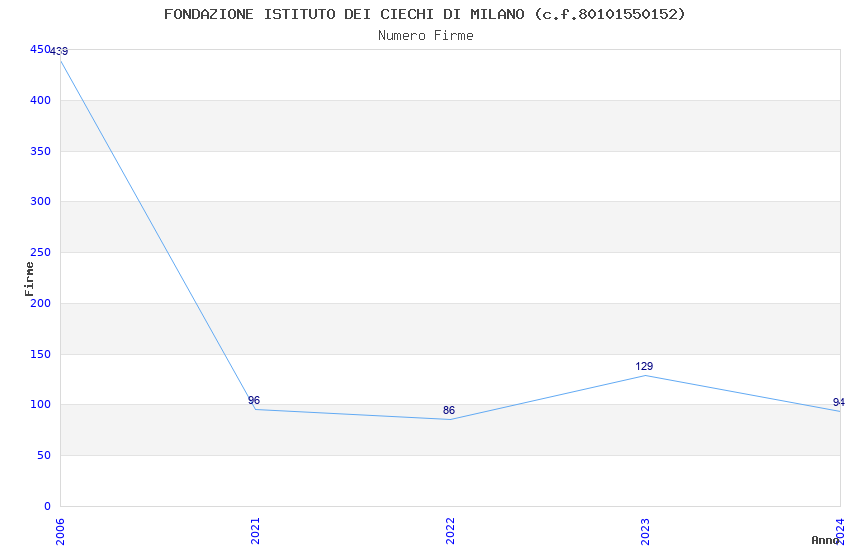
Task: Click the y-axis value 400
Action: coord(40,100)
